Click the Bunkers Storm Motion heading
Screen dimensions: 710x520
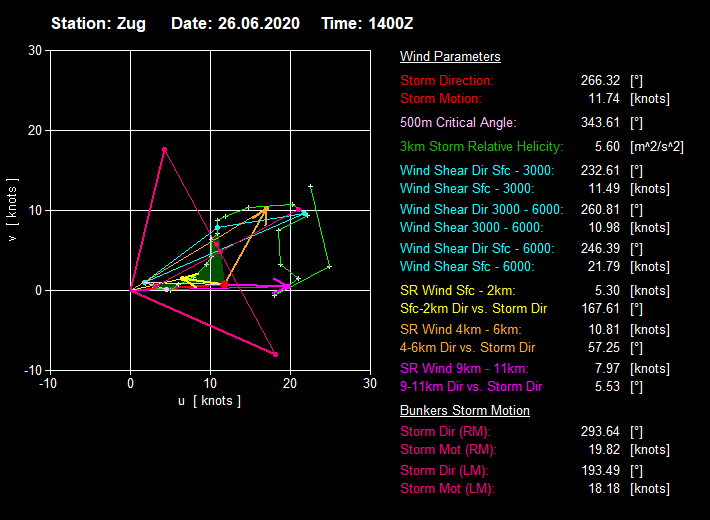point(464,411)
